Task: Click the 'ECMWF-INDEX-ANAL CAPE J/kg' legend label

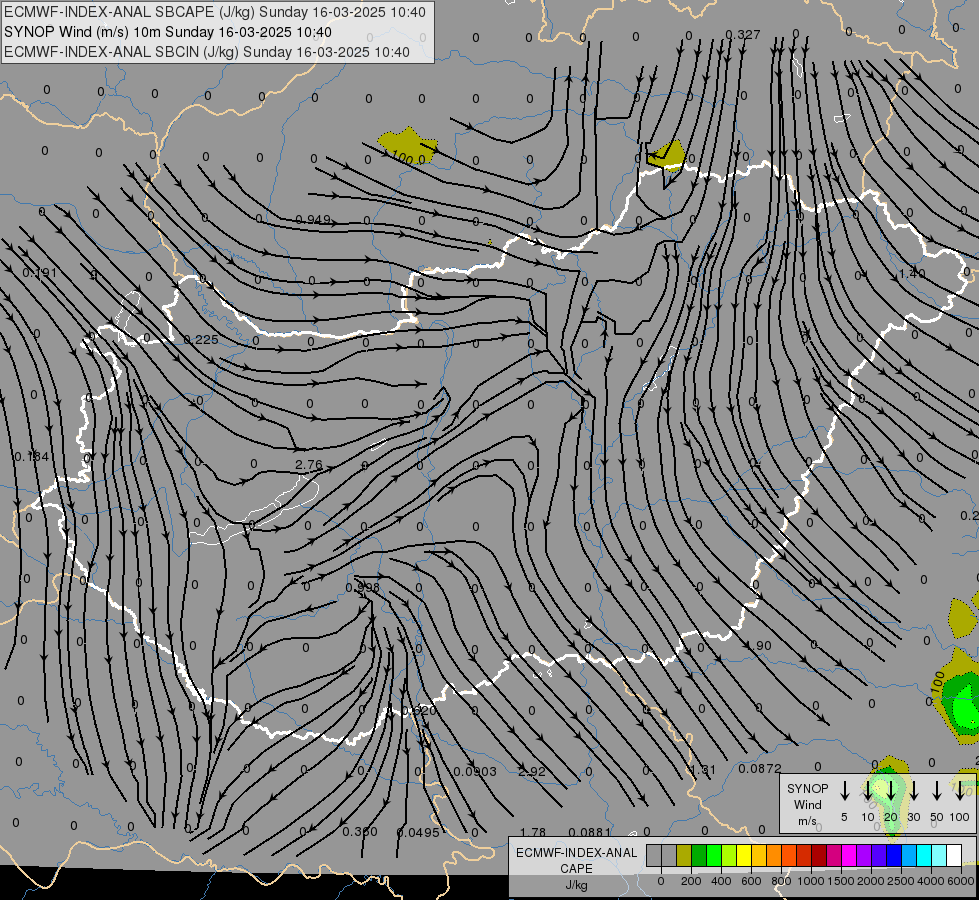Action: pyautogui.click(x=576, y=868)
